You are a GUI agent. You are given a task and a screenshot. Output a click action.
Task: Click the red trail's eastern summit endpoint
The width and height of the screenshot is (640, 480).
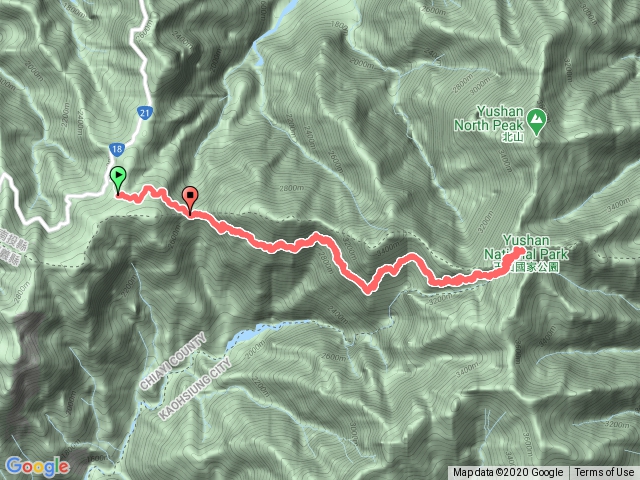[520, 251]
